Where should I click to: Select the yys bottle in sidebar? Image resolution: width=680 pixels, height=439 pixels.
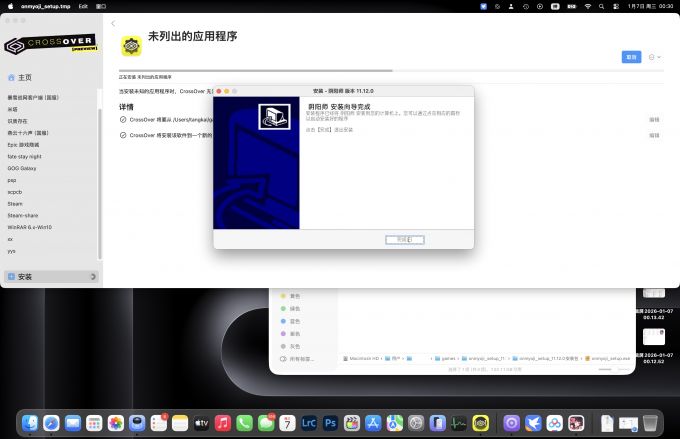[11, 251]
